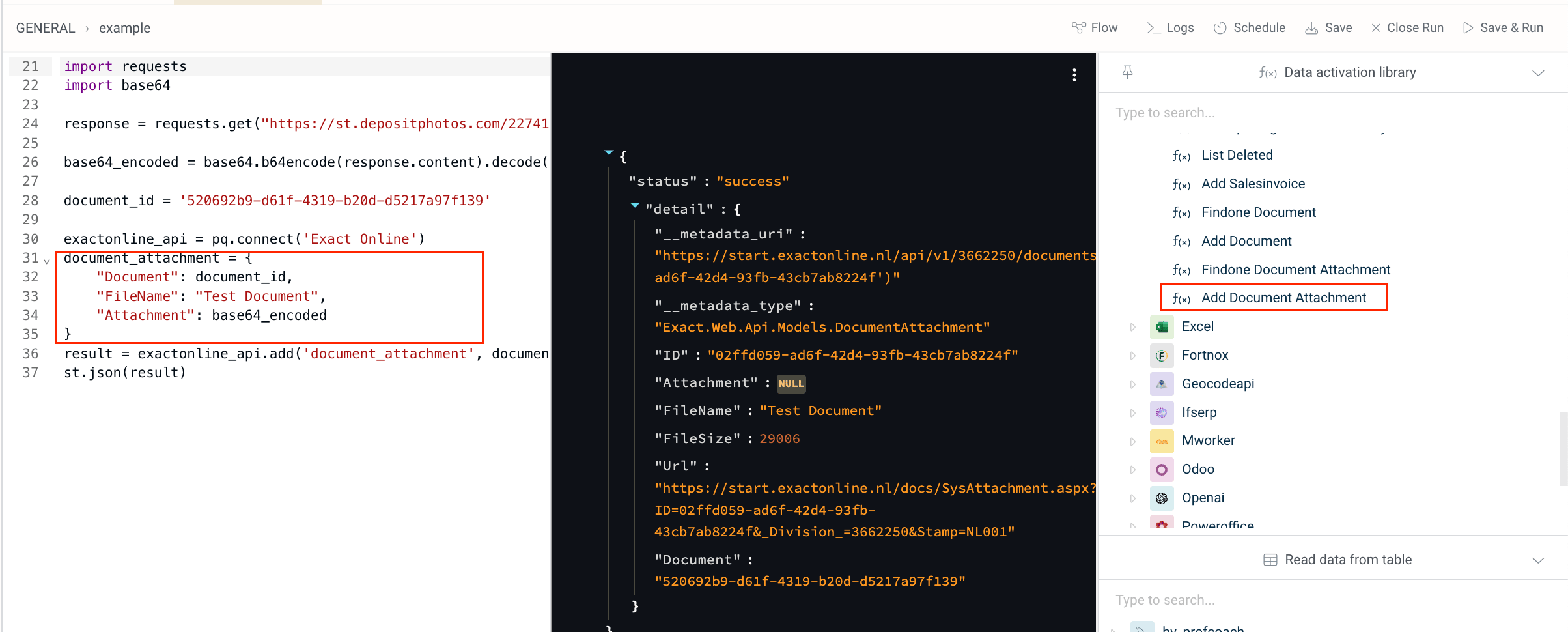Click the GENERAL breadcrumb
Image resolution: width=1568 pixels, height=632 pixels.
(46, 28)
